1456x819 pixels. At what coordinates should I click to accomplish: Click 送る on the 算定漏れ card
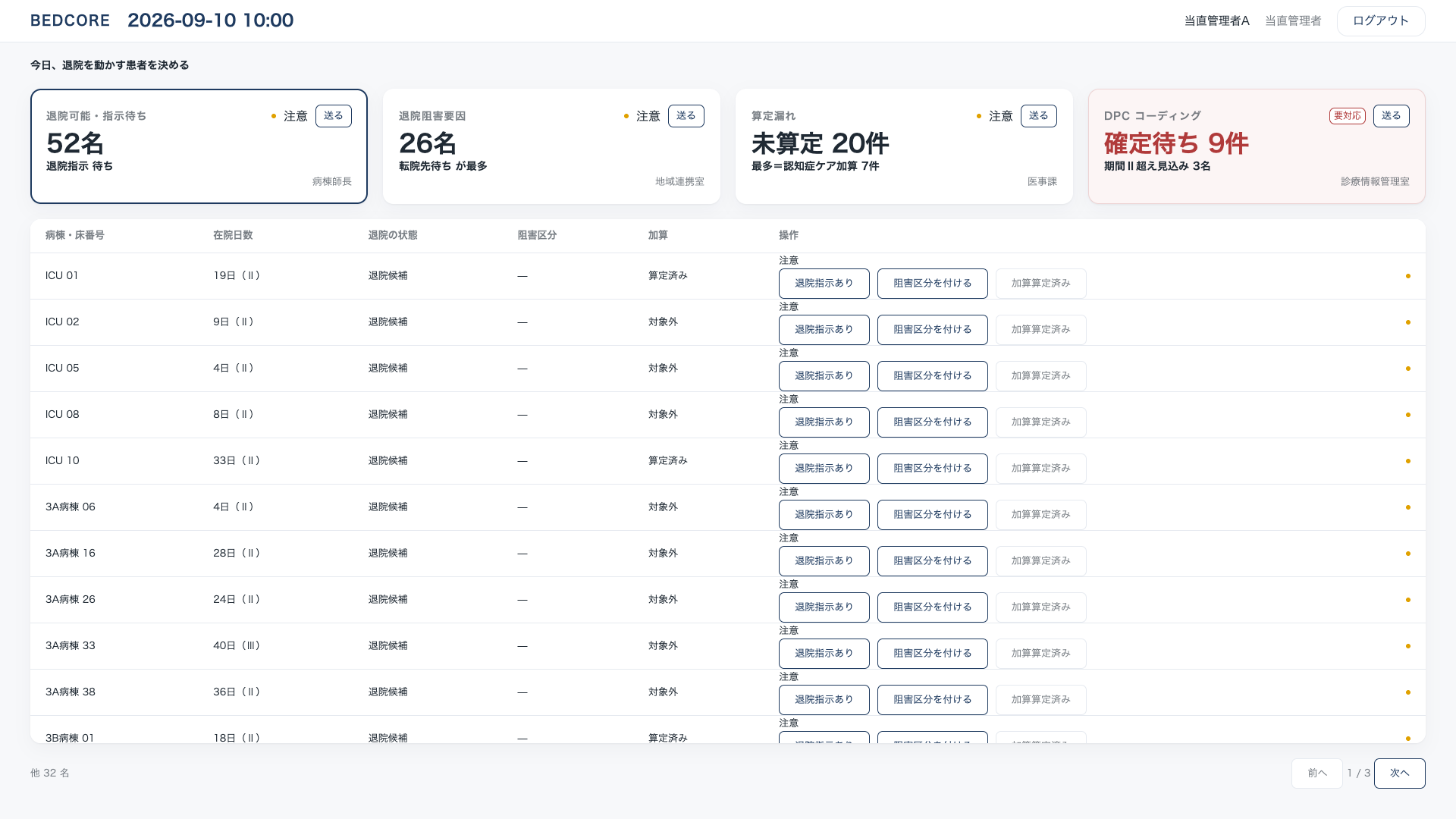point(1039,116)
